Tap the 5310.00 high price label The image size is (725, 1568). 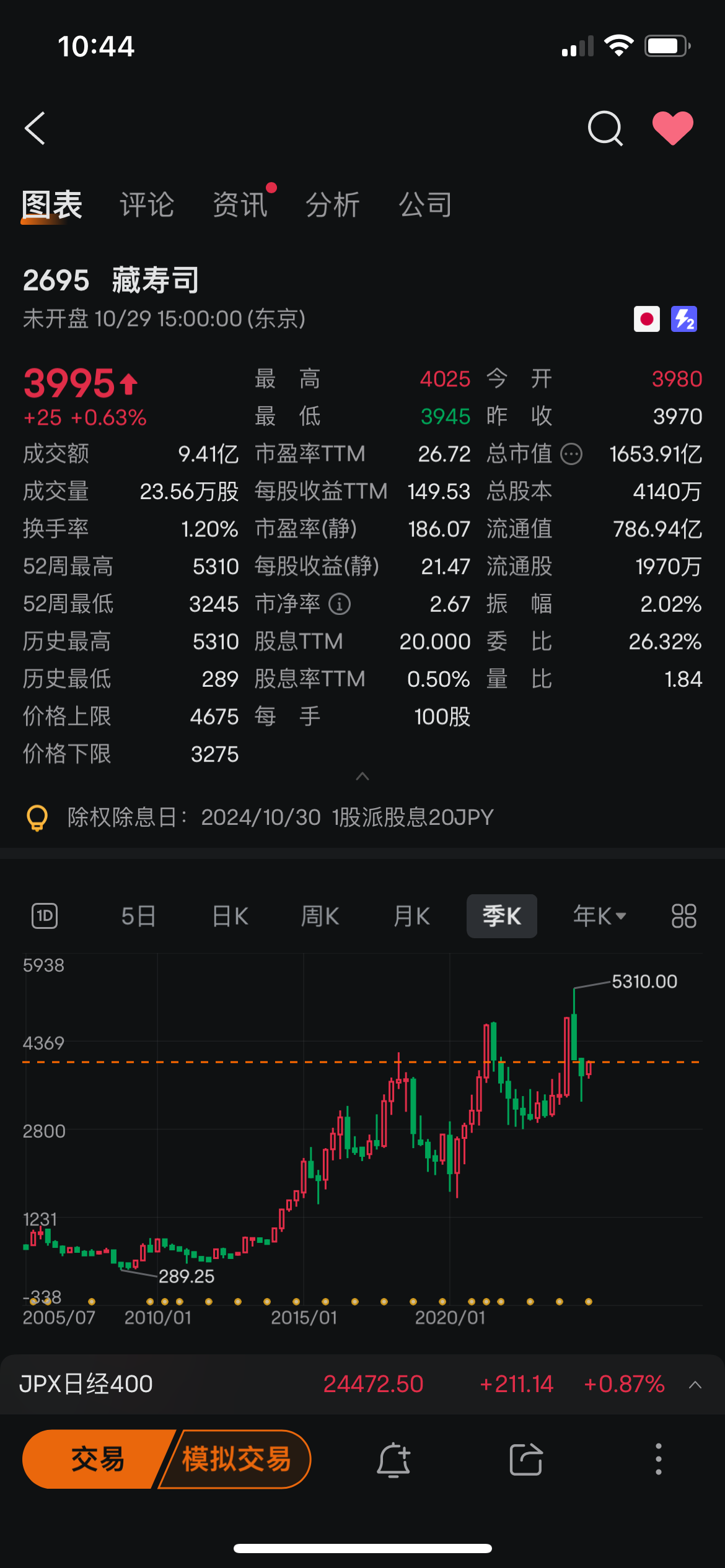[644, 982]
